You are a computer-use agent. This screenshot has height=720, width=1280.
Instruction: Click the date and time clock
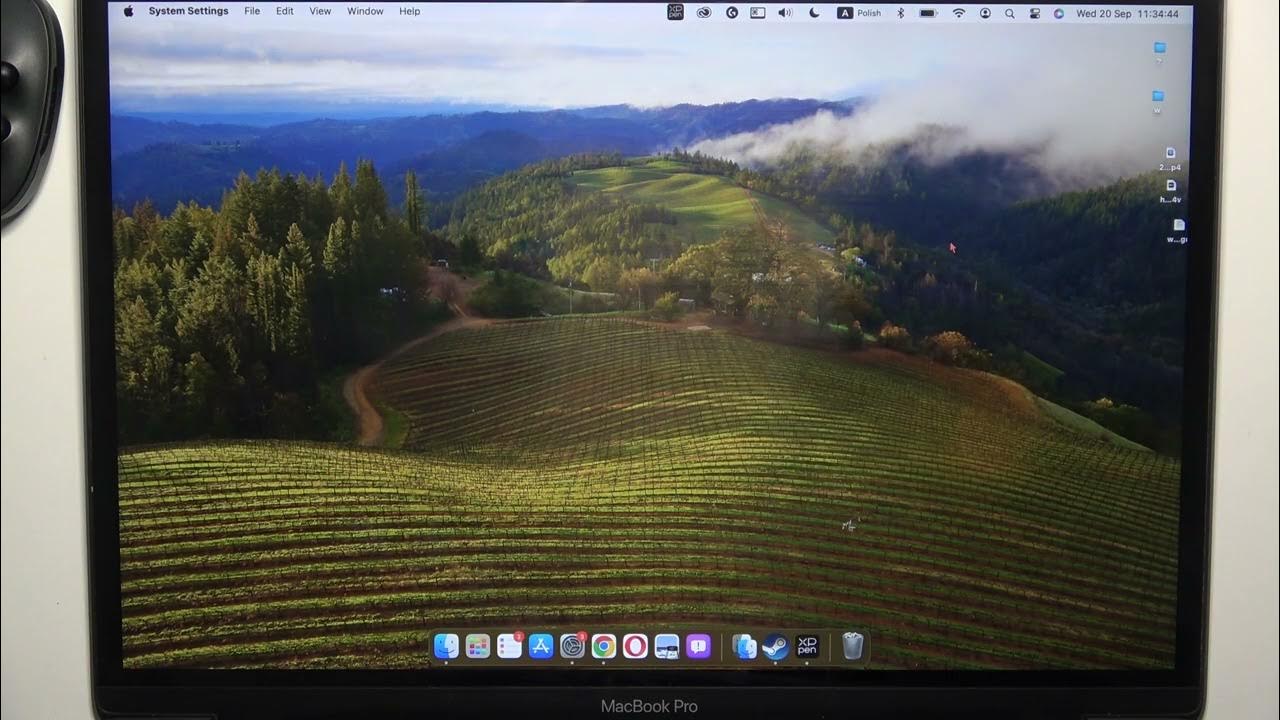1127,14
